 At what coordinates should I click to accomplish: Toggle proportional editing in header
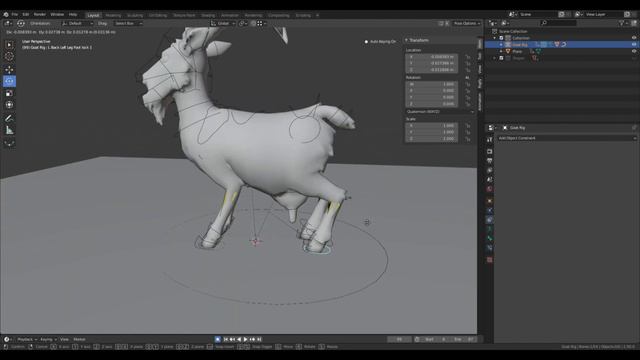[253, 23]
